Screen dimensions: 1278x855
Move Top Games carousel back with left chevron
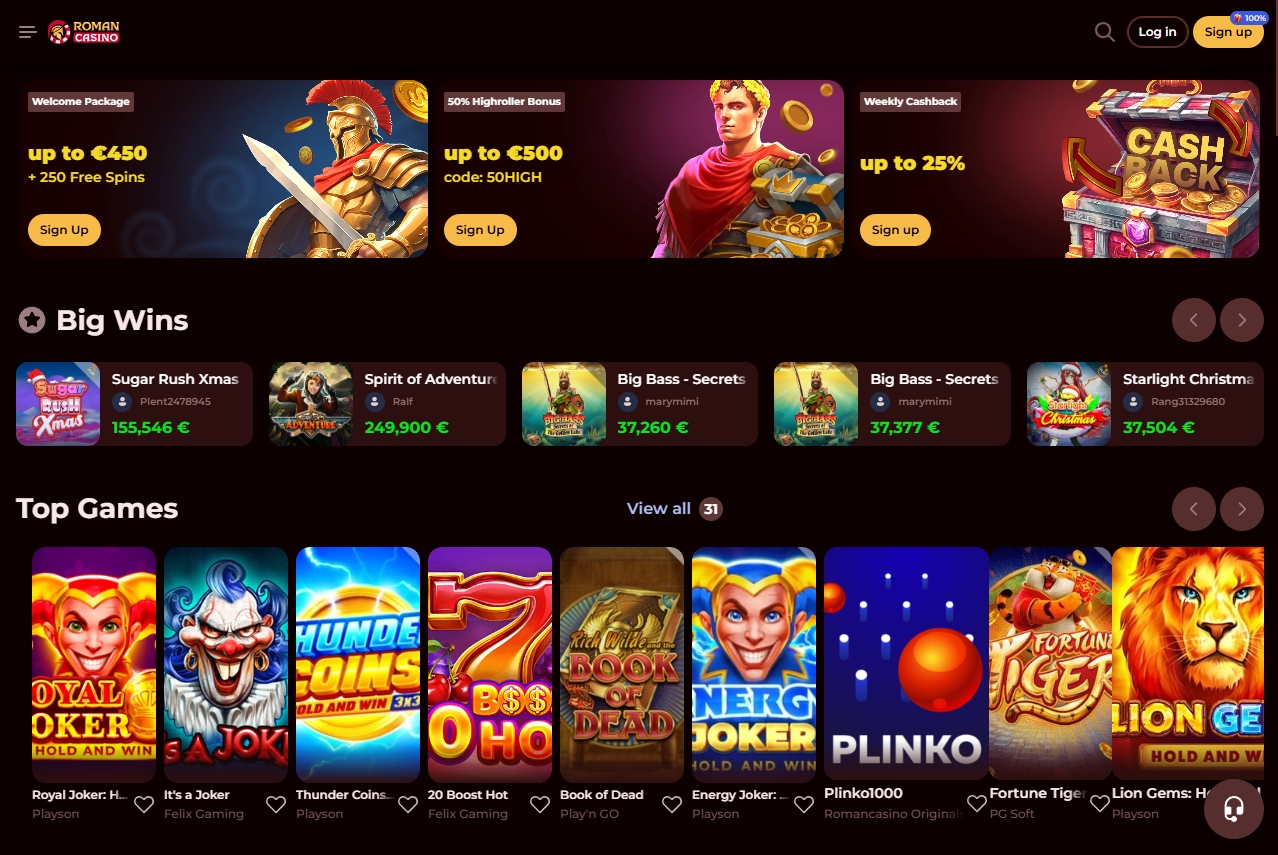click(1194, 509)
